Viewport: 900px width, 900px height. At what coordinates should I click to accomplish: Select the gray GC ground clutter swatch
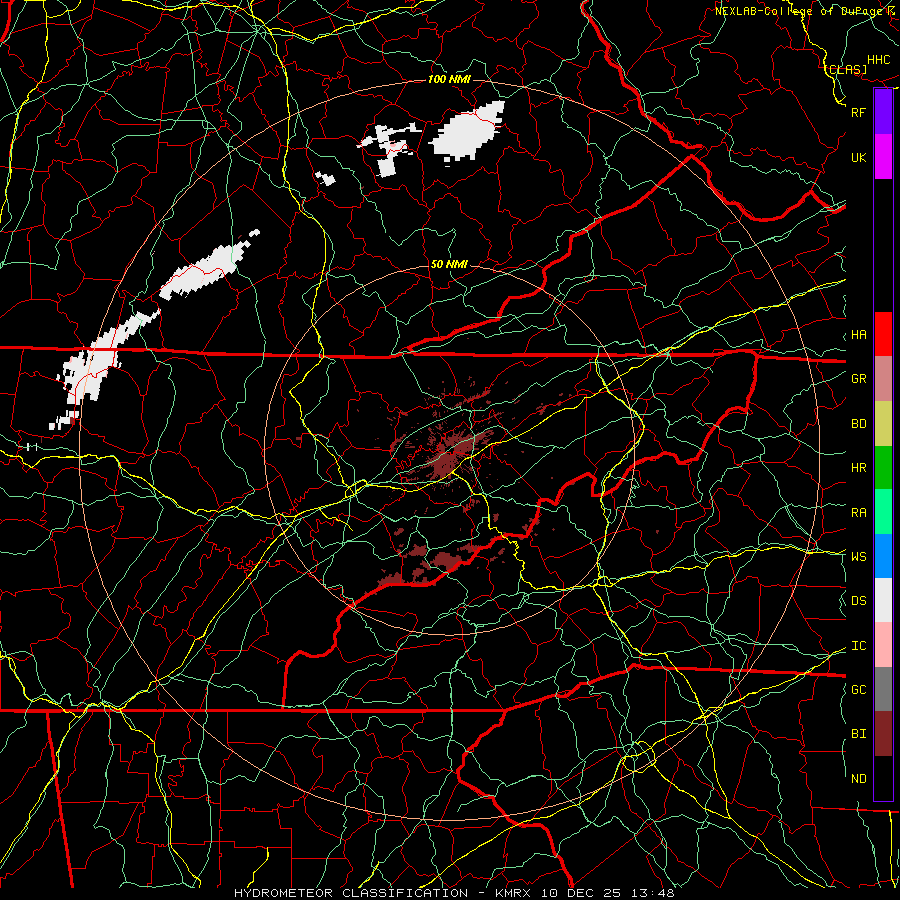(883, 689)
